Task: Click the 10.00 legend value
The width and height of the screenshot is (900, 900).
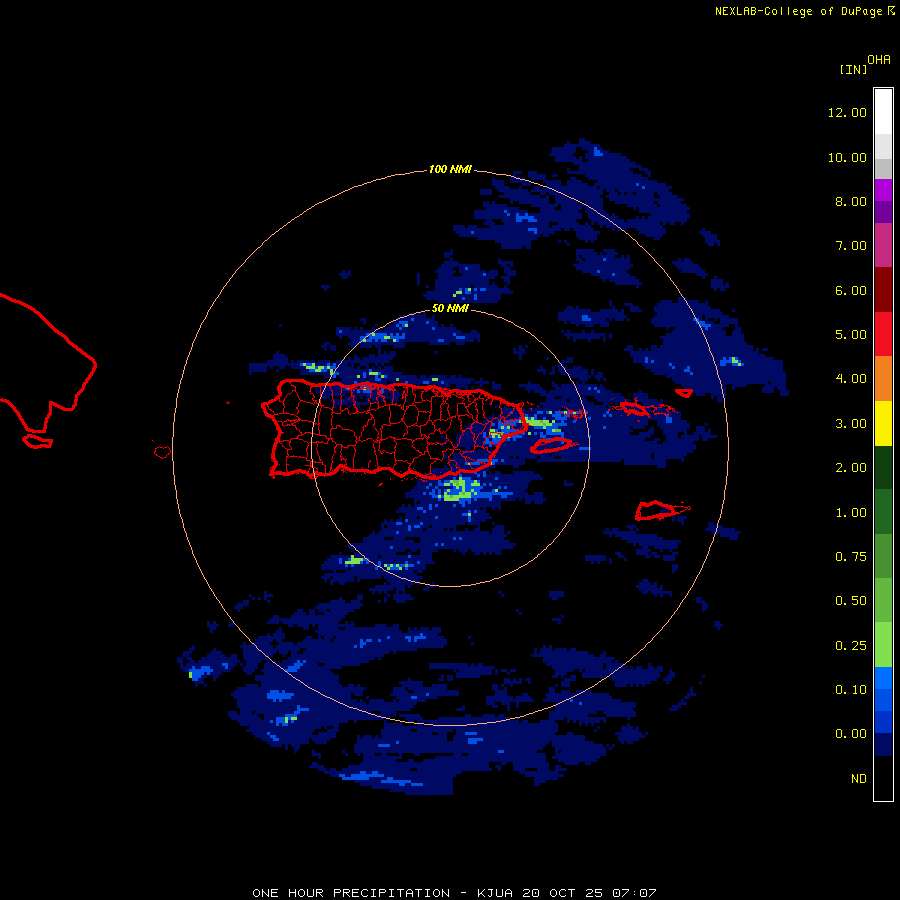Action: [x=847, y=157]
